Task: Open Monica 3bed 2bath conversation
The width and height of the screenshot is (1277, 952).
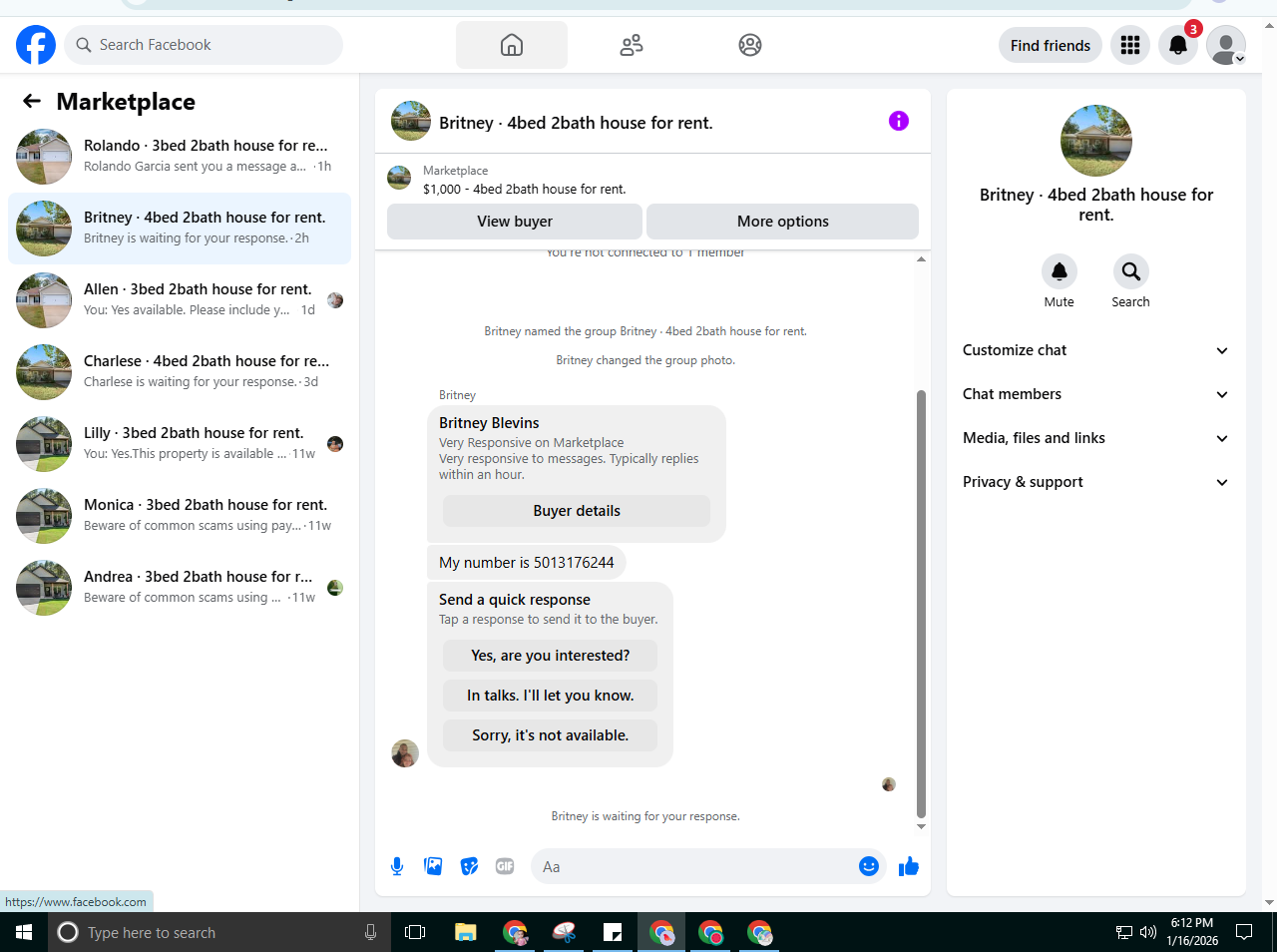Action: (x=180, y=516)
